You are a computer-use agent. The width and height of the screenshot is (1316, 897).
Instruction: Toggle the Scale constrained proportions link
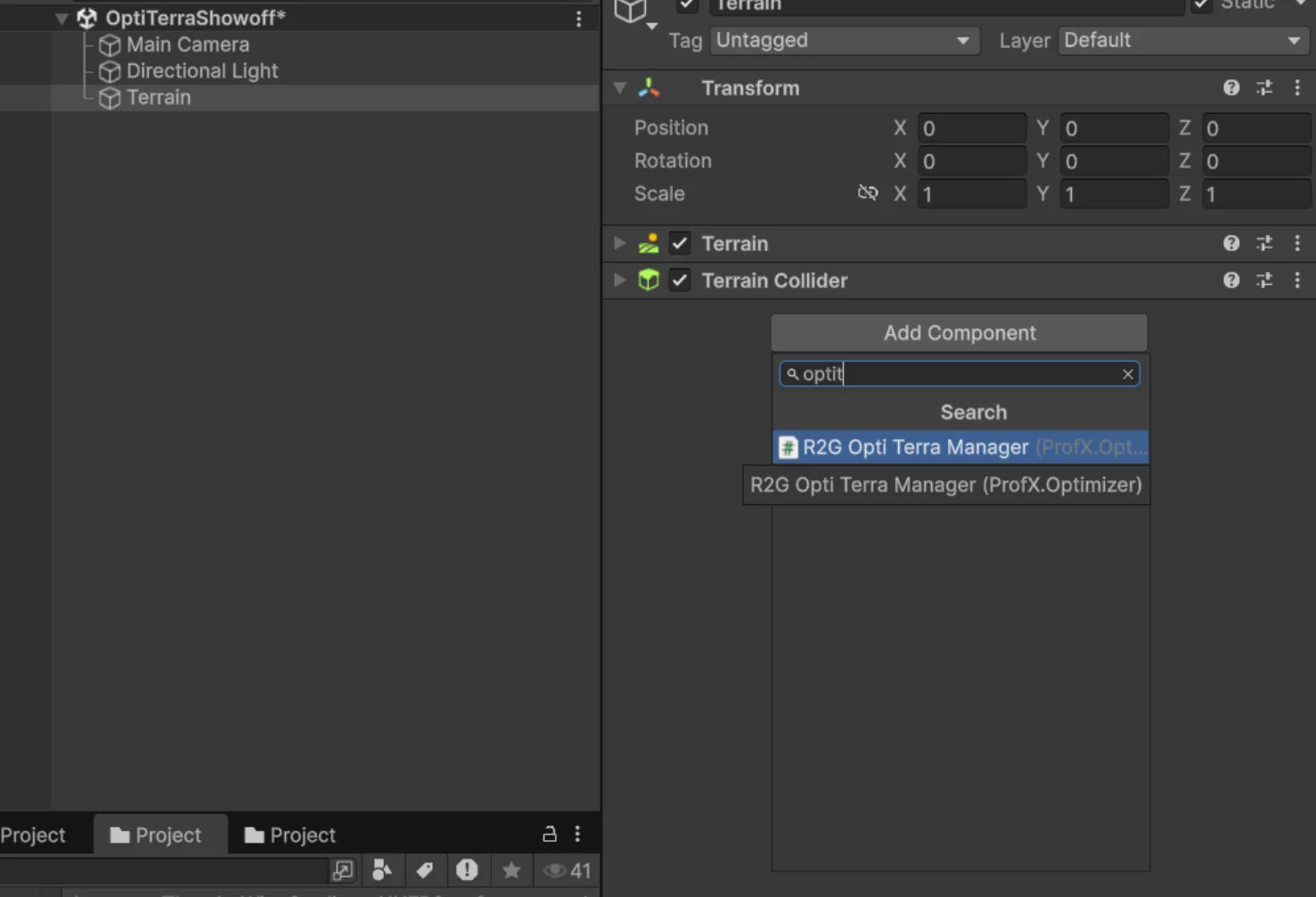(x=868, y=193)
